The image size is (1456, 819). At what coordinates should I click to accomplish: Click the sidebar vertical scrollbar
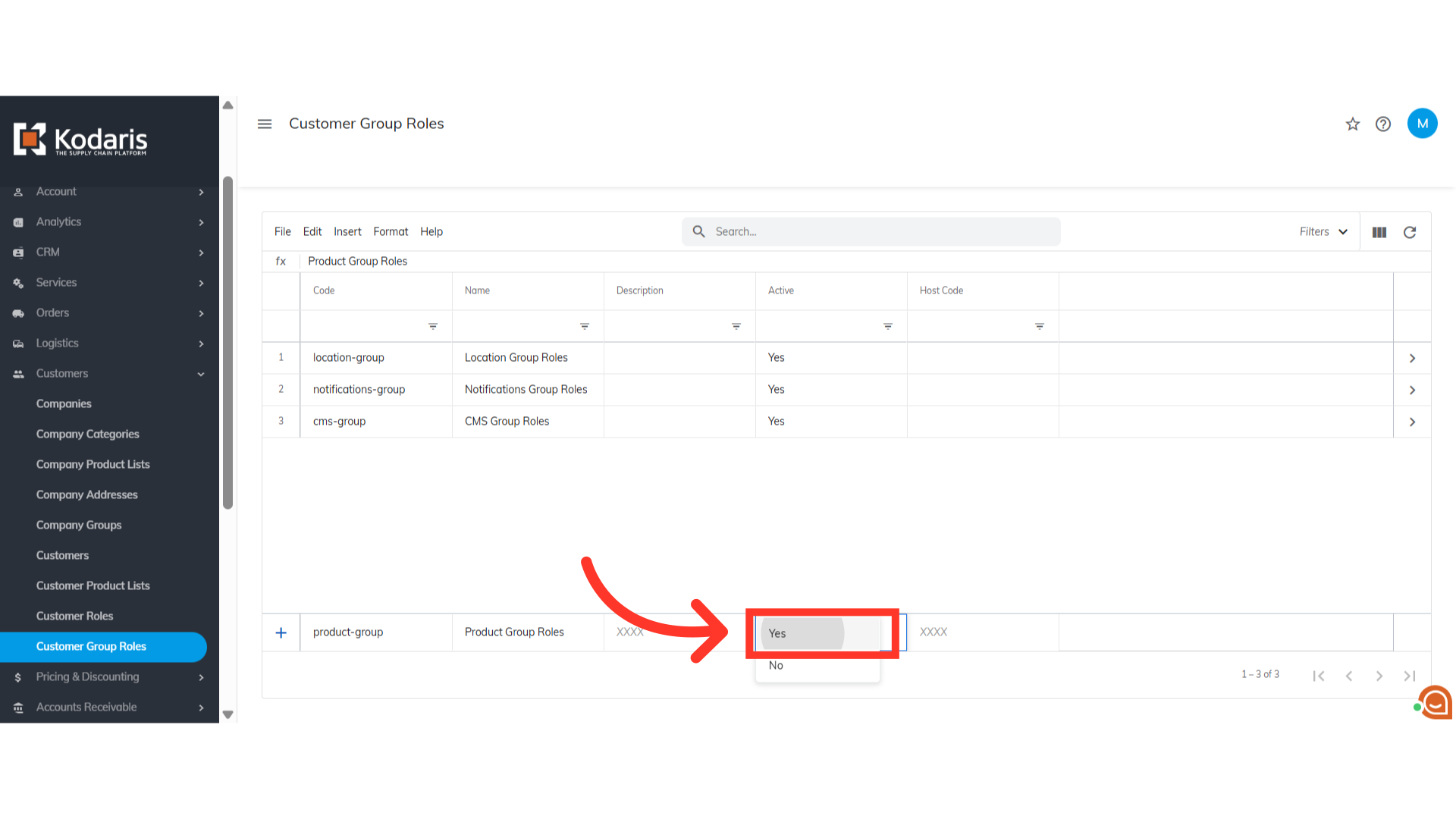pyautogui.click(x=227, y=341)
